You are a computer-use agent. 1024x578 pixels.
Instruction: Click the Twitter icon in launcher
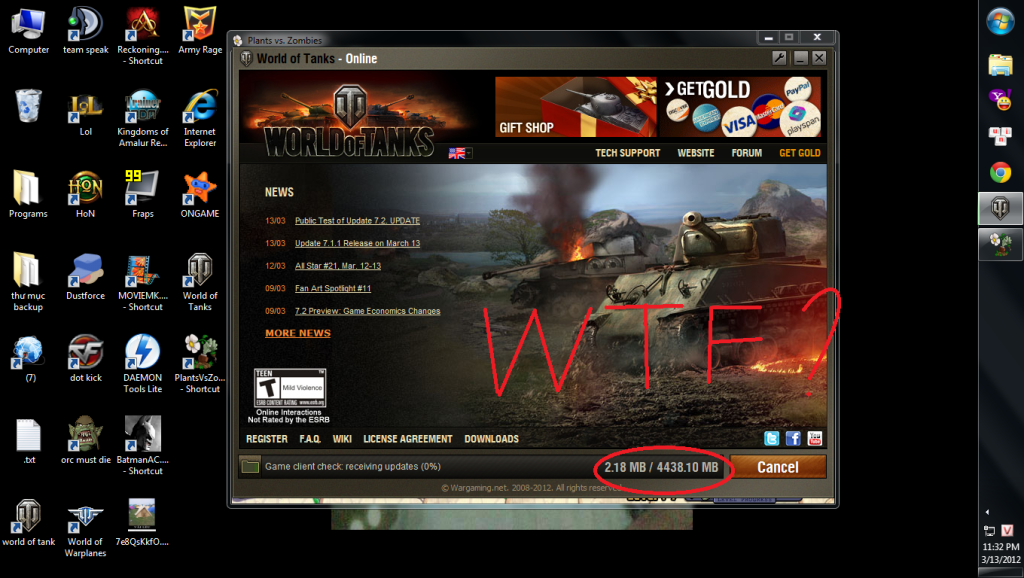point(772,438)
